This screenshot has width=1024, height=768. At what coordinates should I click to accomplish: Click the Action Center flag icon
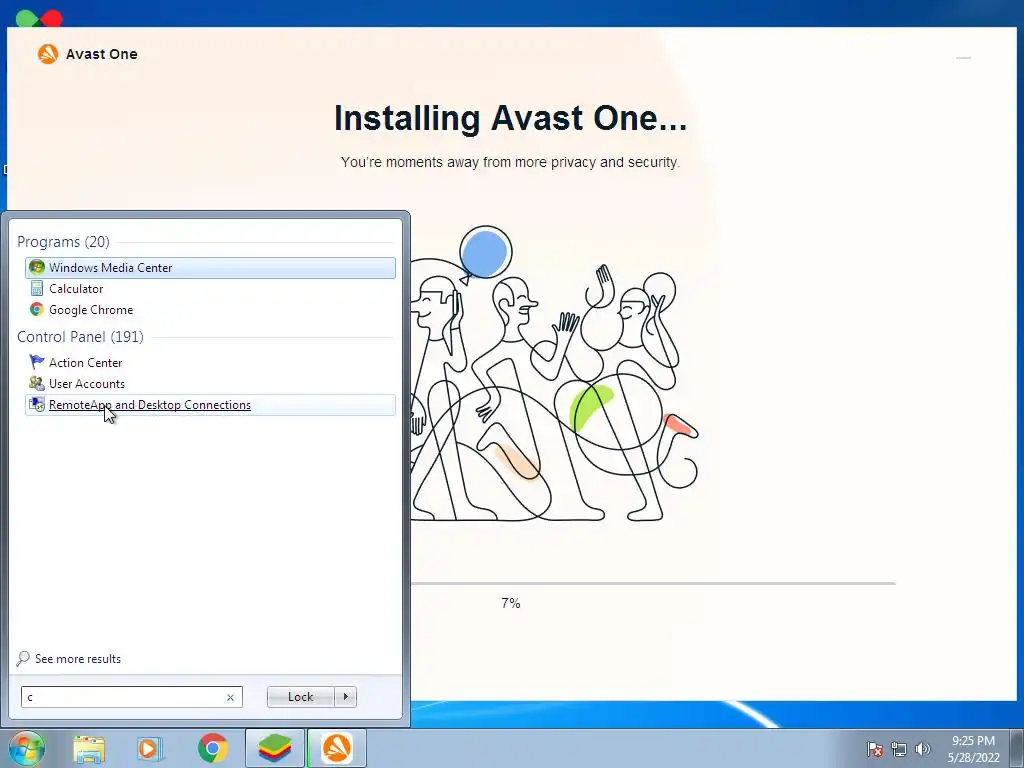pyautogui.click(x=37, y=362)
